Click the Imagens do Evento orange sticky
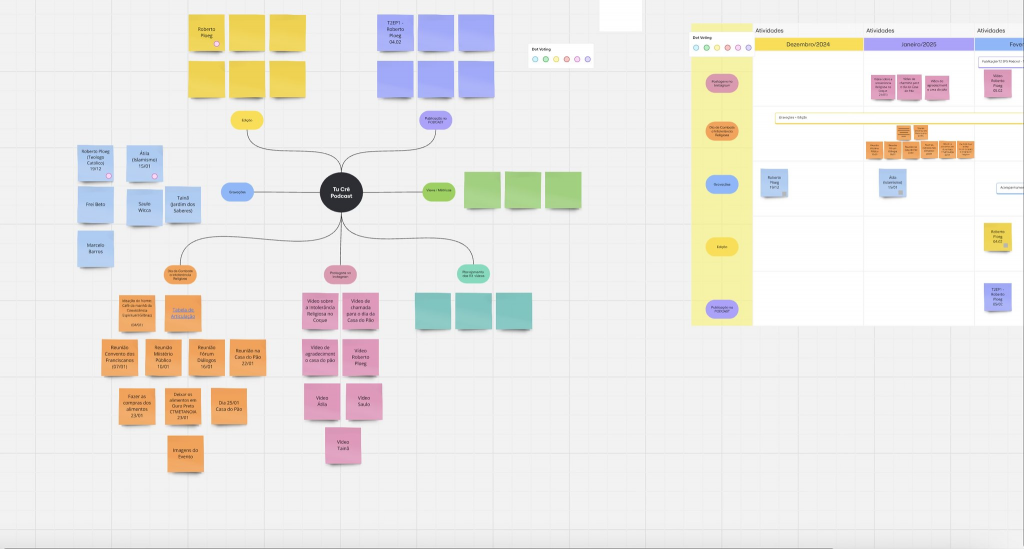The image size is (1024, 549). (x=185, y=453)
